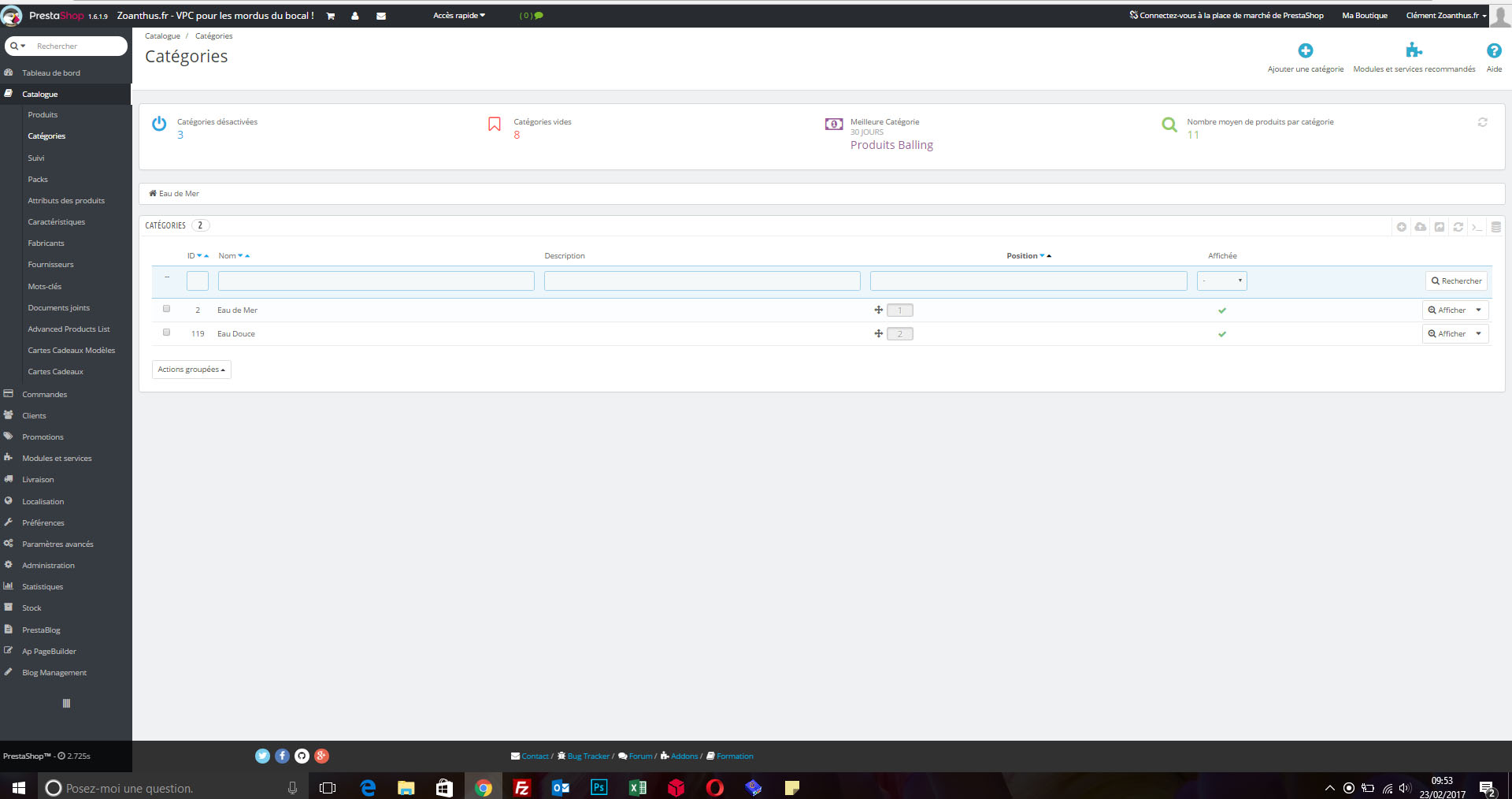Refresh the statistics panel icon
1512x799 pixels.
click(x=1482, y=122)
